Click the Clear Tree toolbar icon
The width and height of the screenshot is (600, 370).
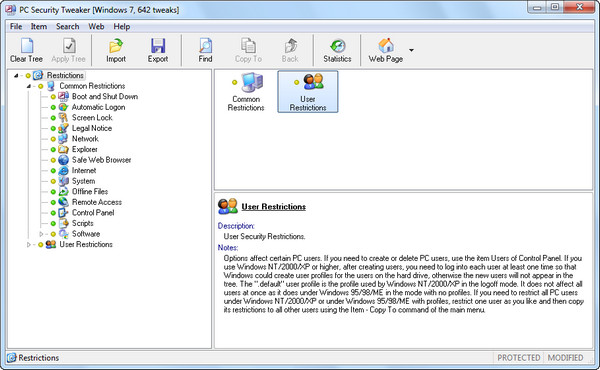(x=26, y=46)
